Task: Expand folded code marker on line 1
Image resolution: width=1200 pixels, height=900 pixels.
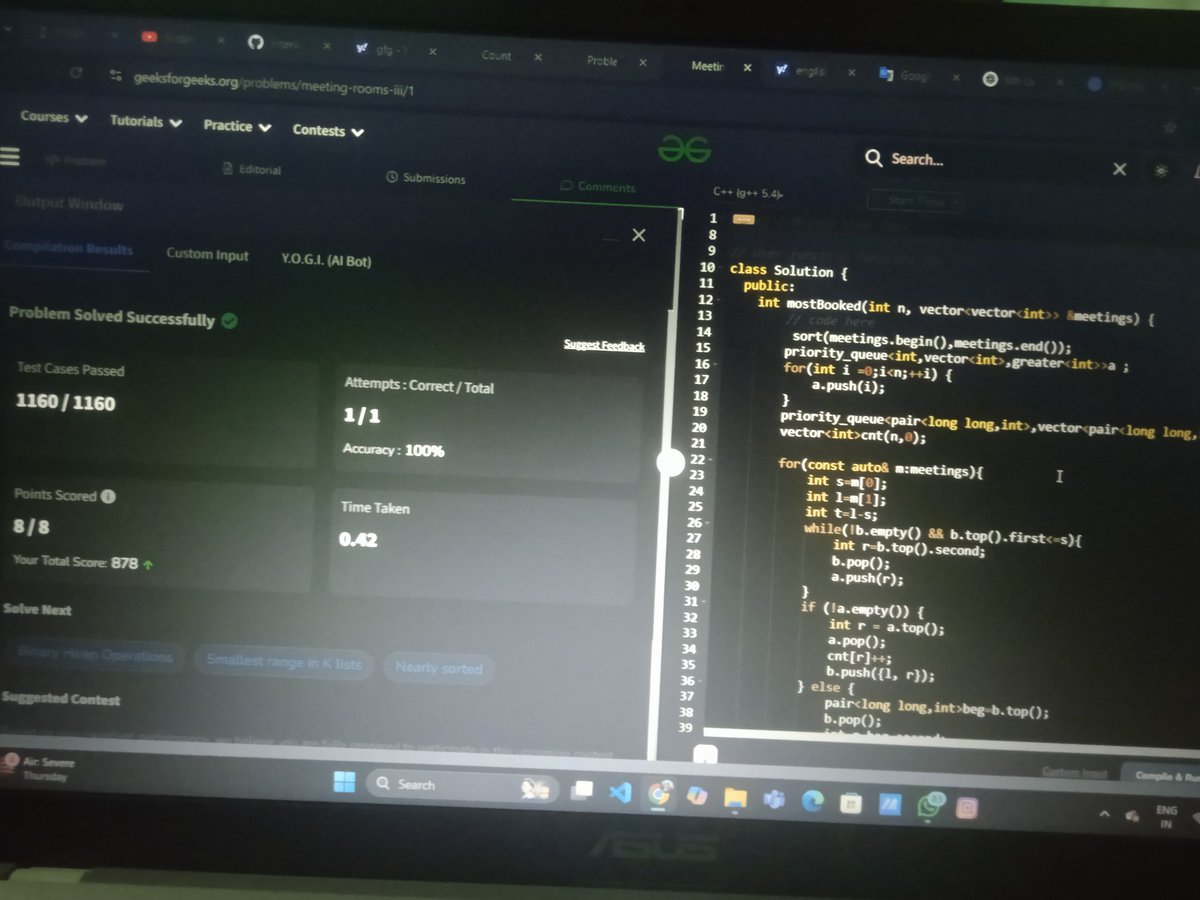Action: pyautogui.click(x=743, y=219)
